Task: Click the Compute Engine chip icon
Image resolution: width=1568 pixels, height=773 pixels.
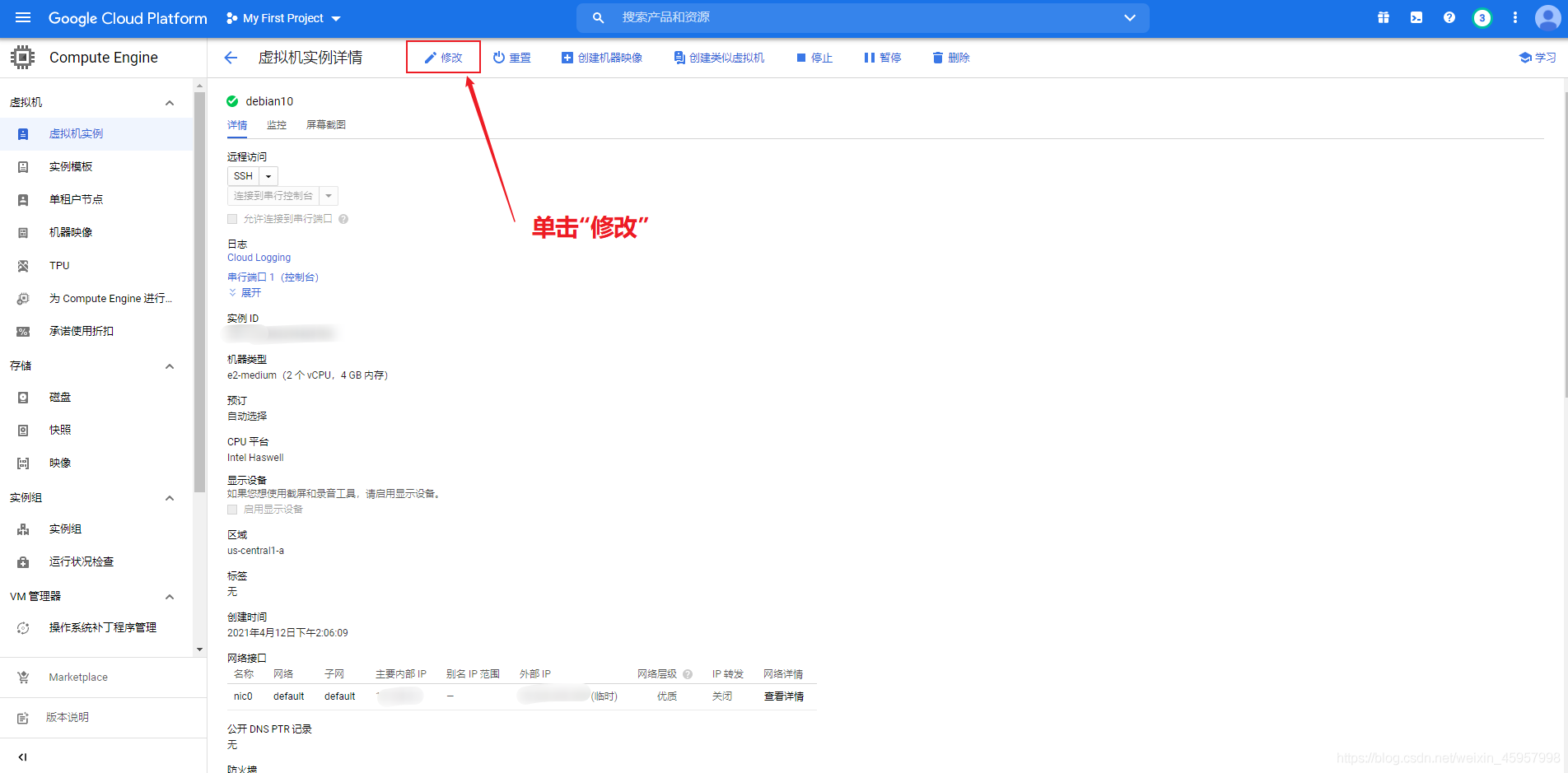Action: tap(23, 57)
